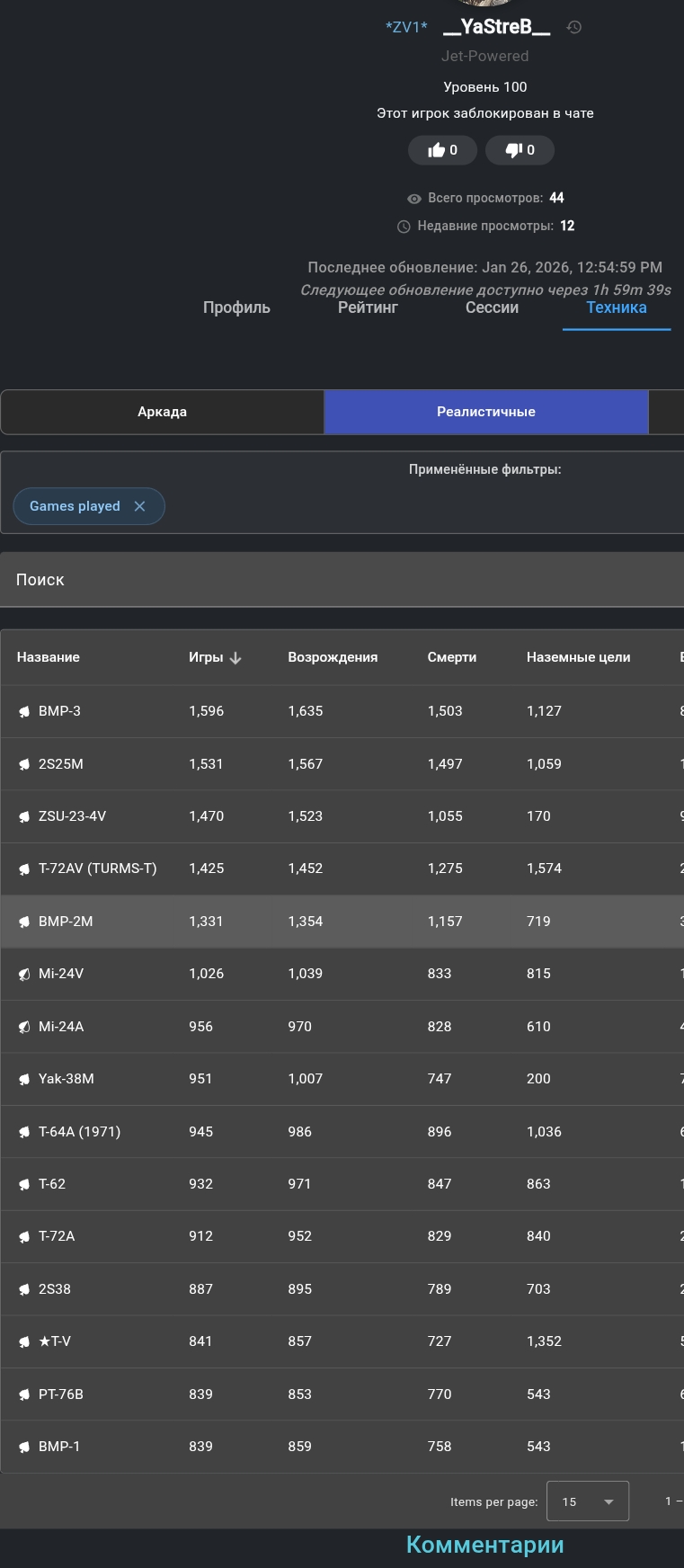Open the Items per page dropdown
The image size is (684, 1568).
(x=587, y=1501)
